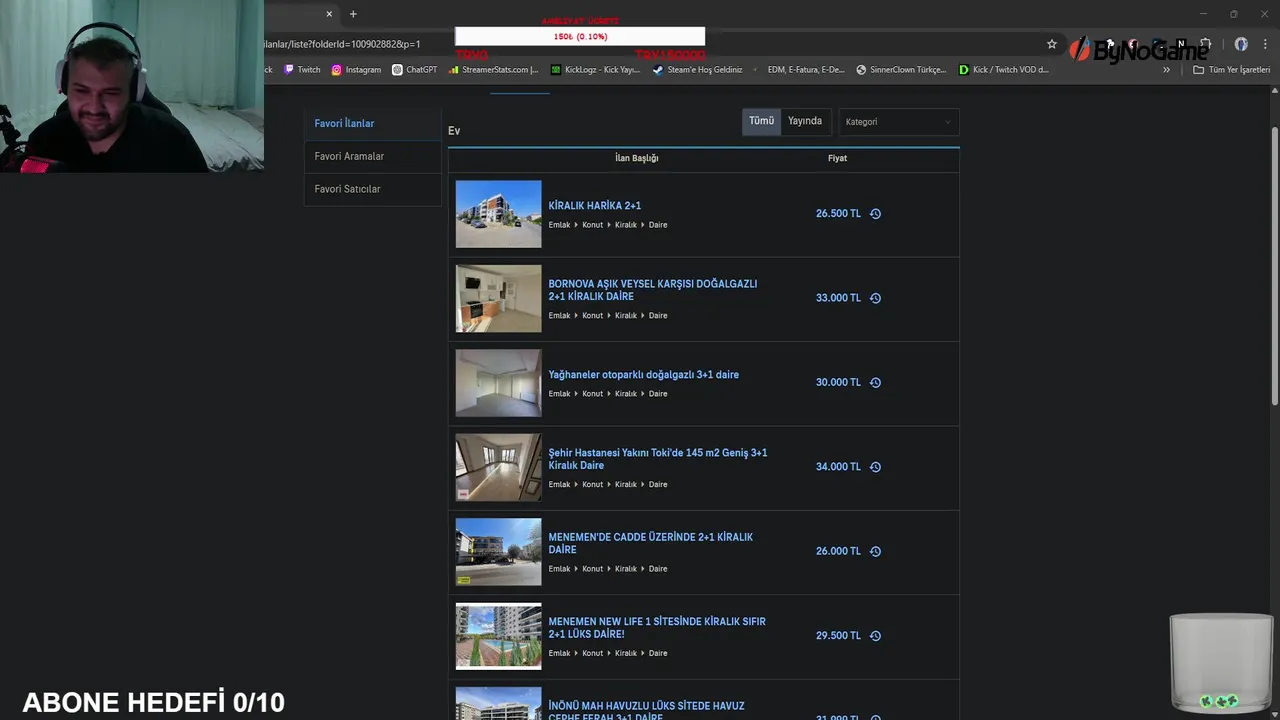The width and height of the screenshot is (1280, 720).
Task: Click the 30.000 TL price
Action: point(838,382)
